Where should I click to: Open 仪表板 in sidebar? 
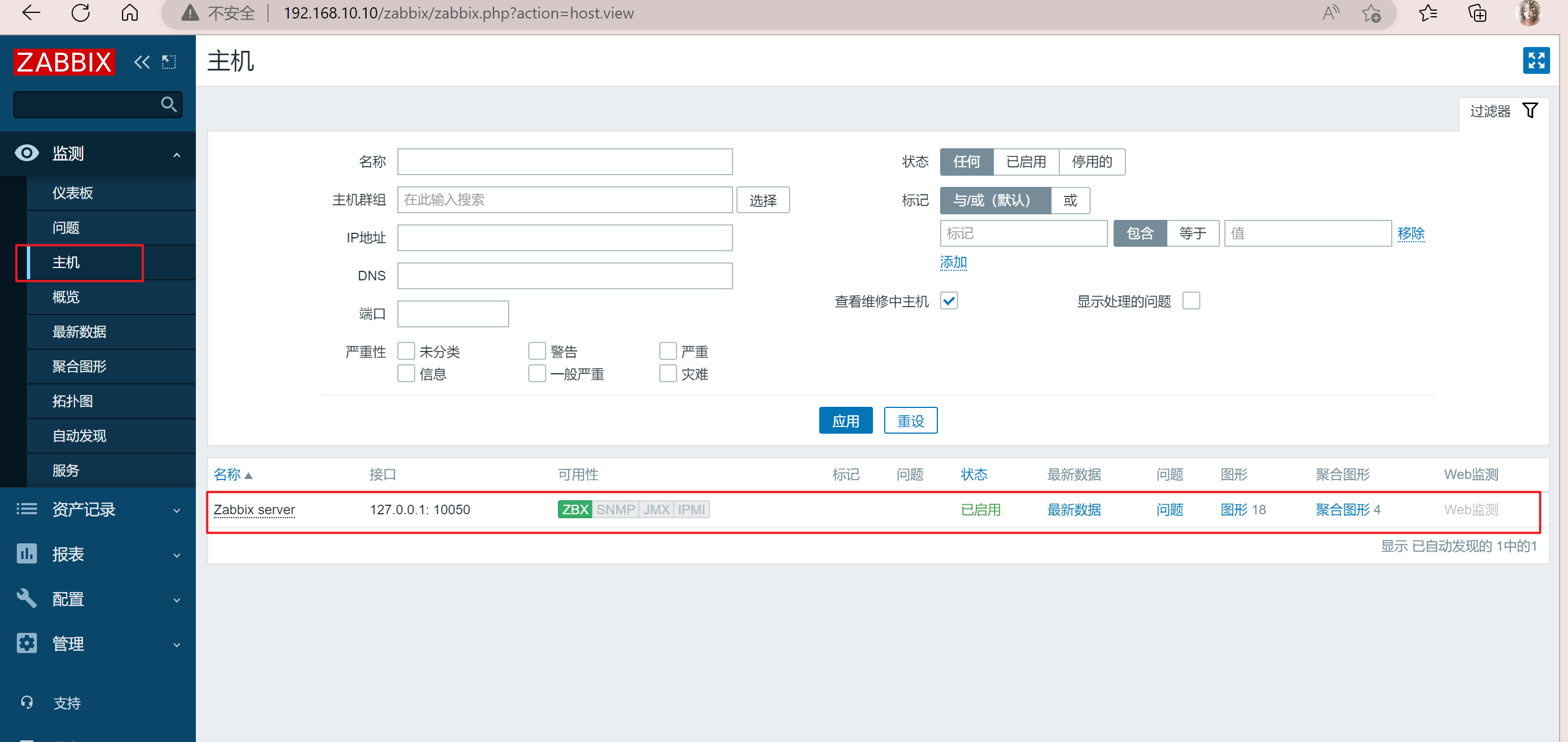click(72, 193)
